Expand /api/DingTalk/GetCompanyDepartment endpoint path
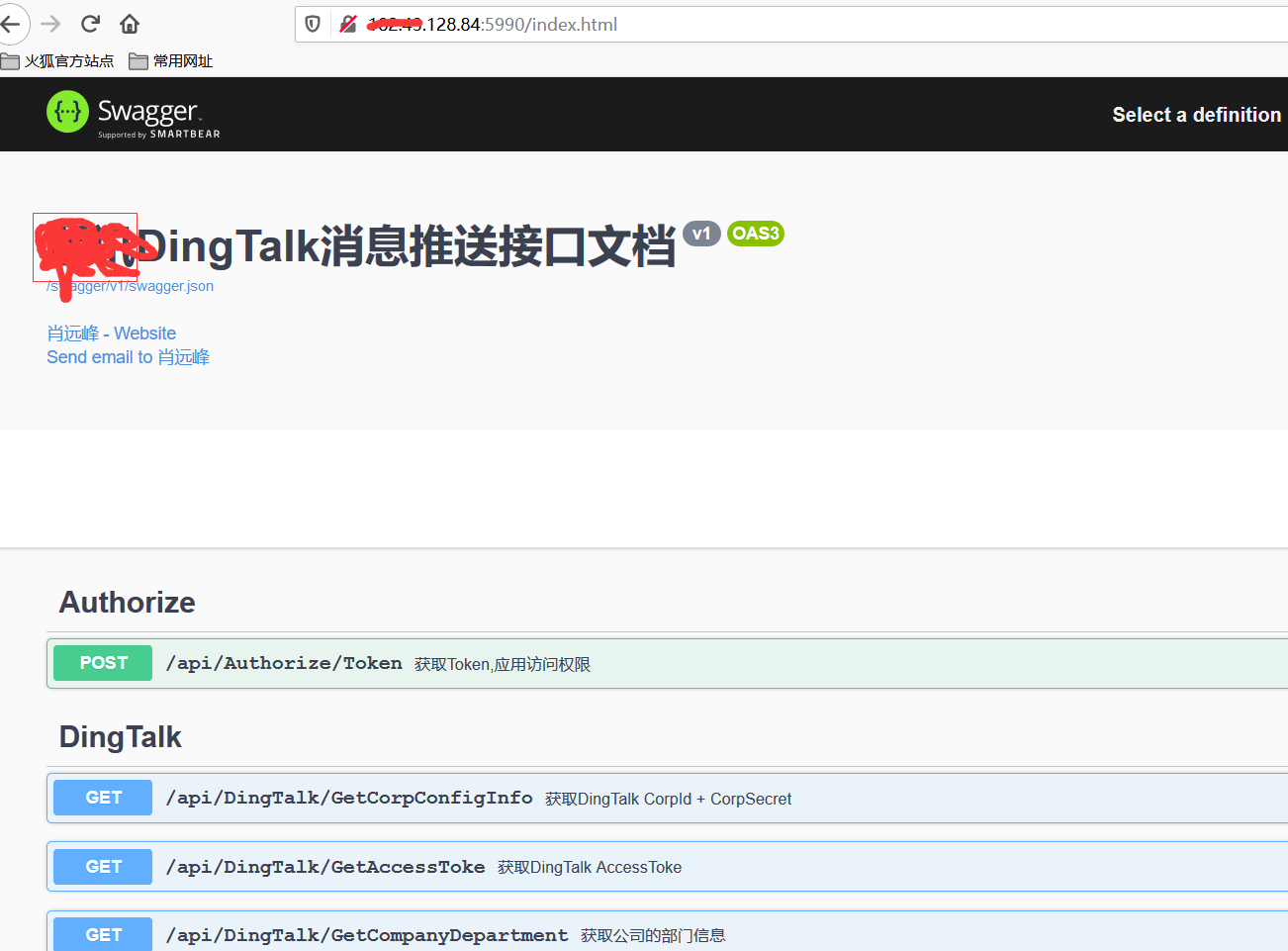This screenshot has width=1288, height=951. [x=367, y=935]
